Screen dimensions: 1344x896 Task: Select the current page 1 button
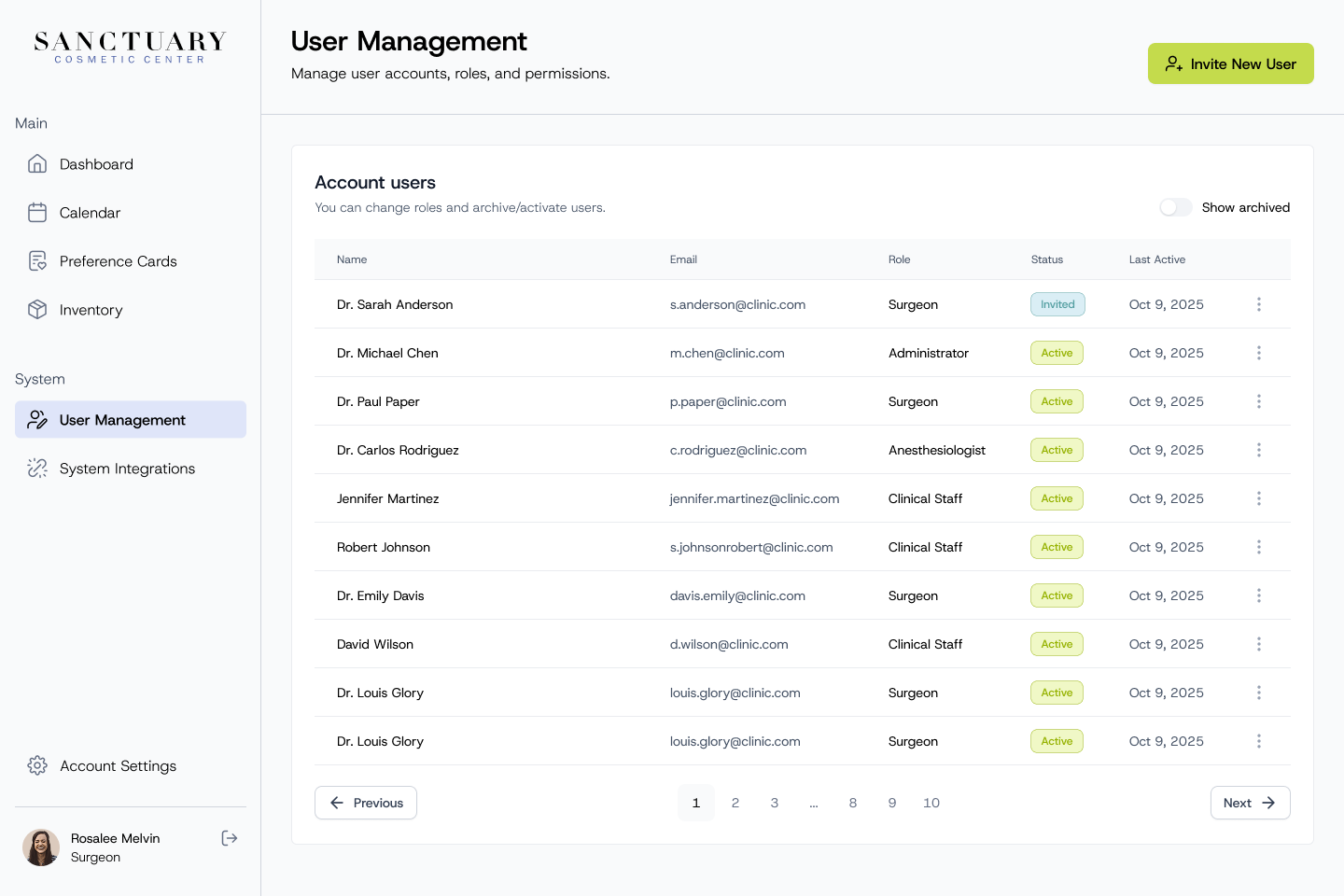click(696, 803)
